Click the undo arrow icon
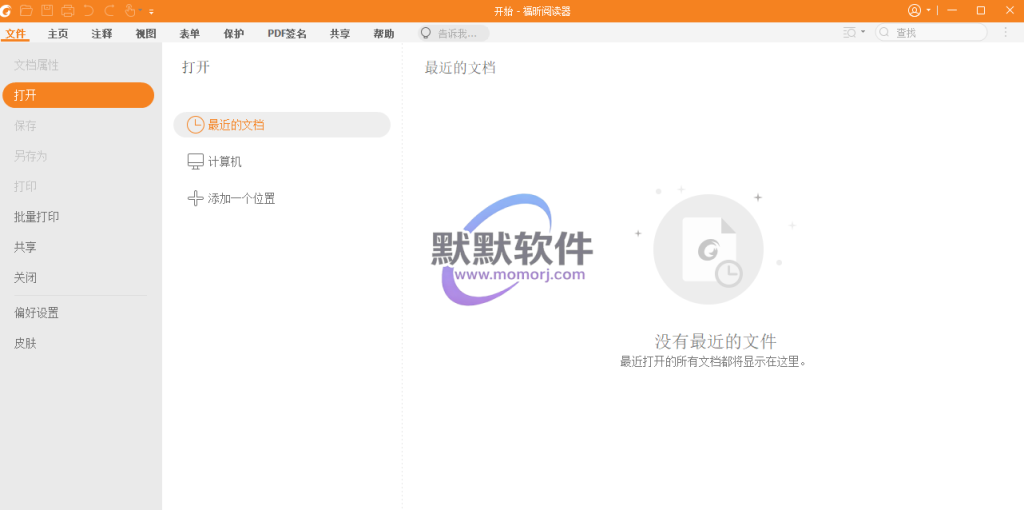1024x510 pixels. pos(89,10)
